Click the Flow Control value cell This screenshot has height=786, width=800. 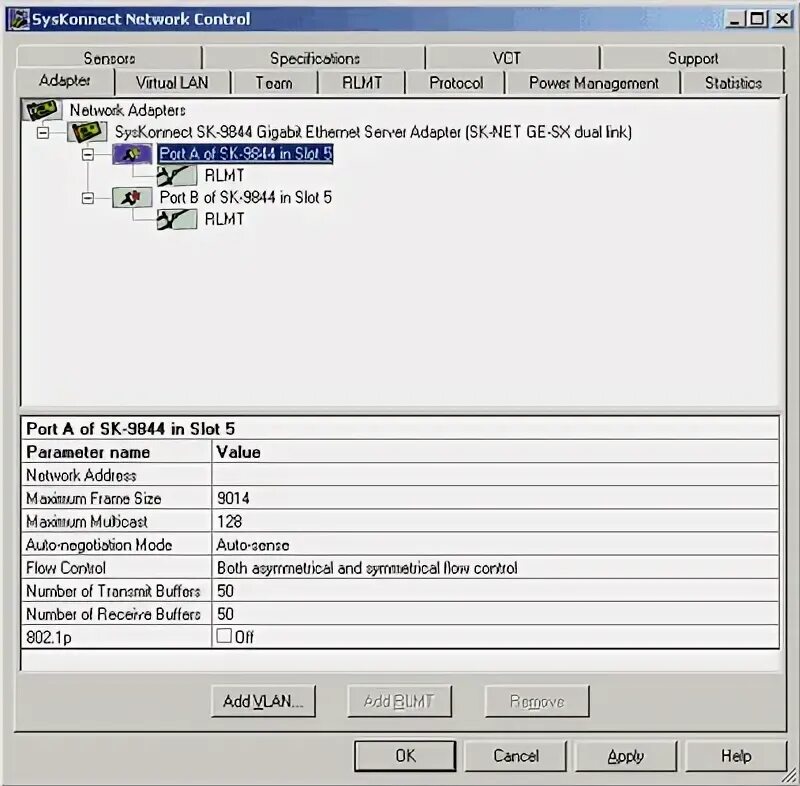click(495, 568)
